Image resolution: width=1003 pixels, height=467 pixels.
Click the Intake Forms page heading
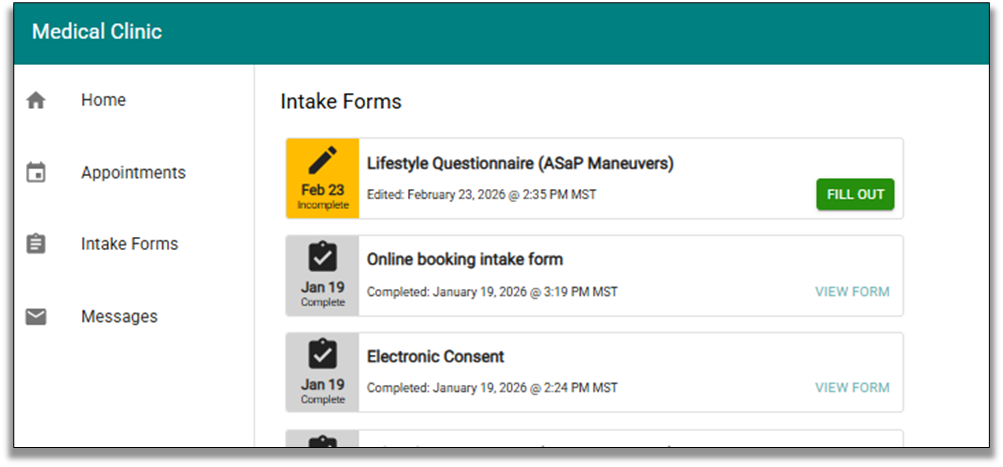pyautogui.click(x=340, y=102)
